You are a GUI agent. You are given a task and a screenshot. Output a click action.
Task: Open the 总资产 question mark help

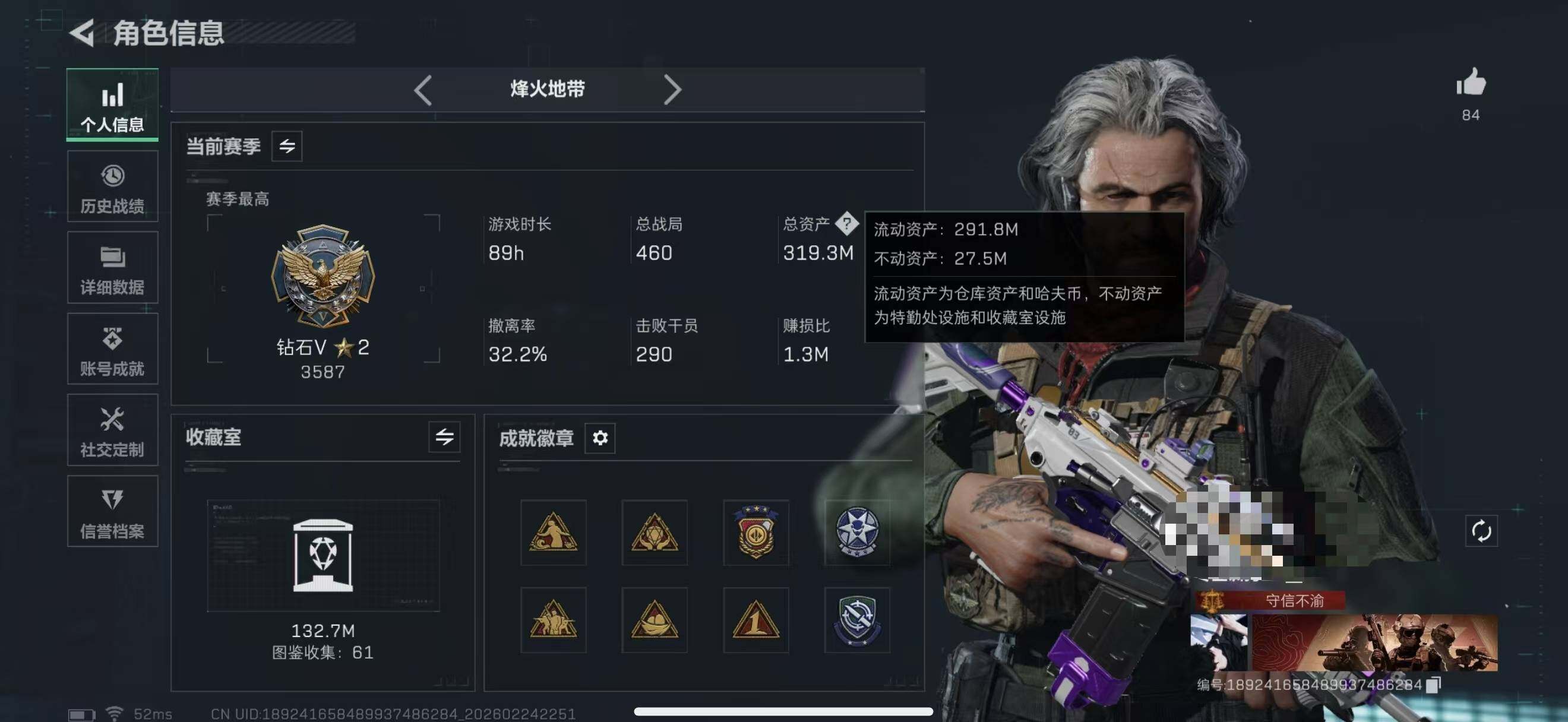pos(846,223)
